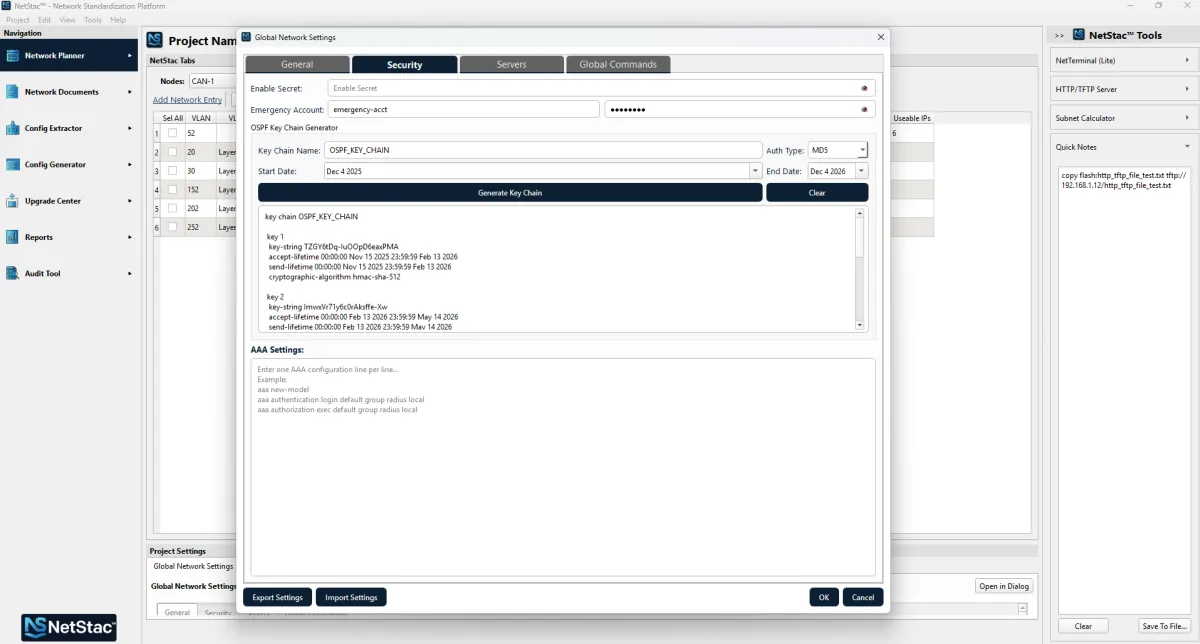Click into the AAA Settings text area

coord(563,467)
